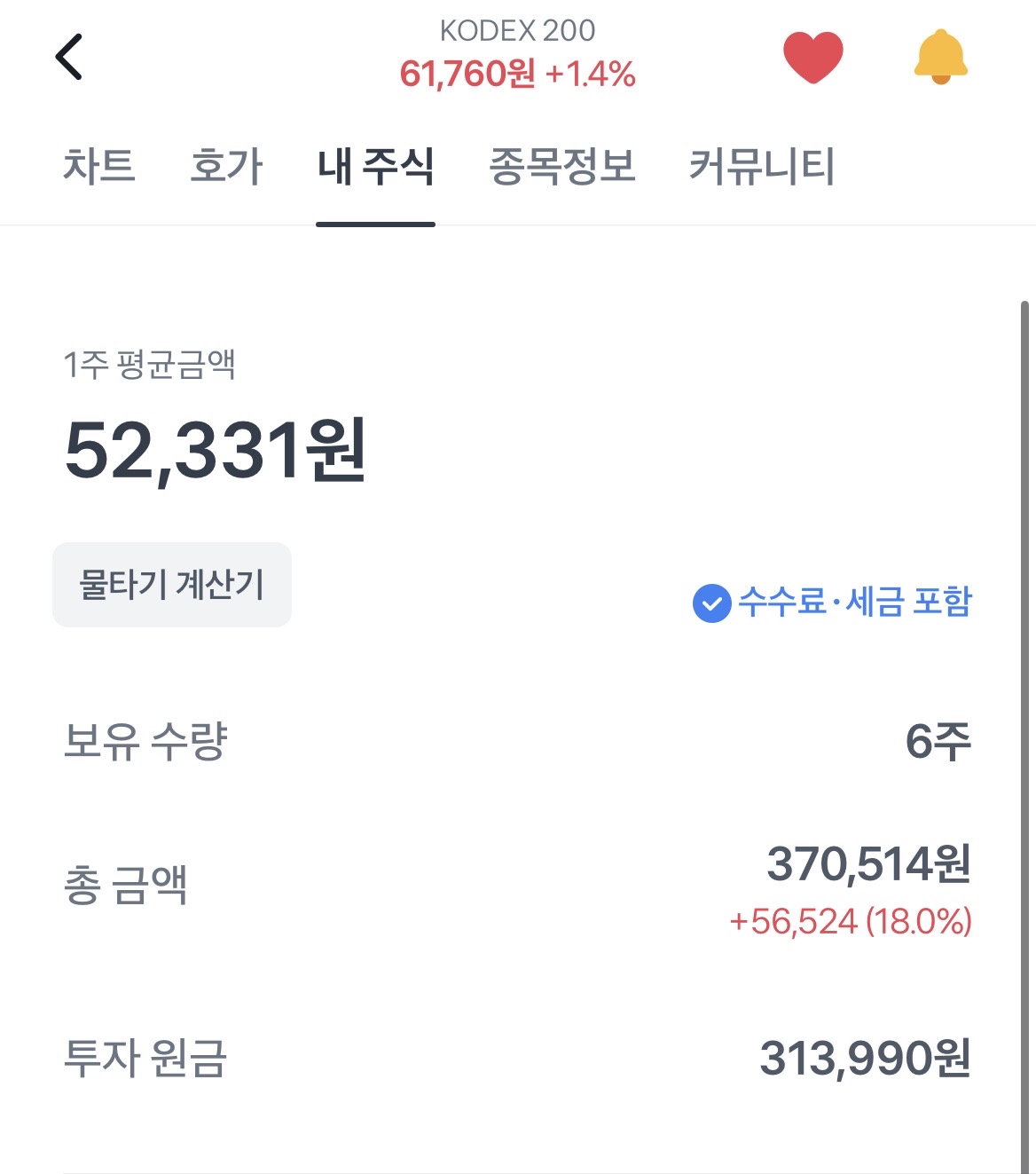Toggle the red heart favorite icon

click(812, 58)
